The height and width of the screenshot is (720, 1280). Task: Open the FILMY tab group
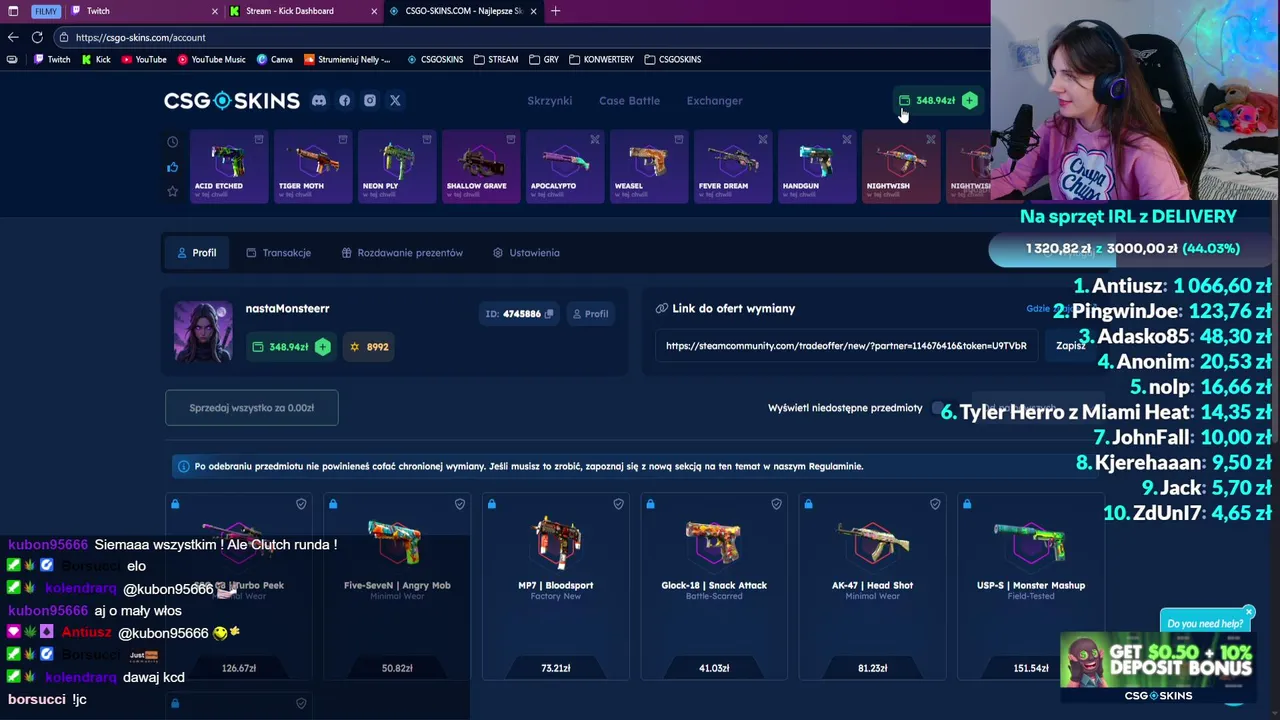pyautogui.click(x=45, y=11)
